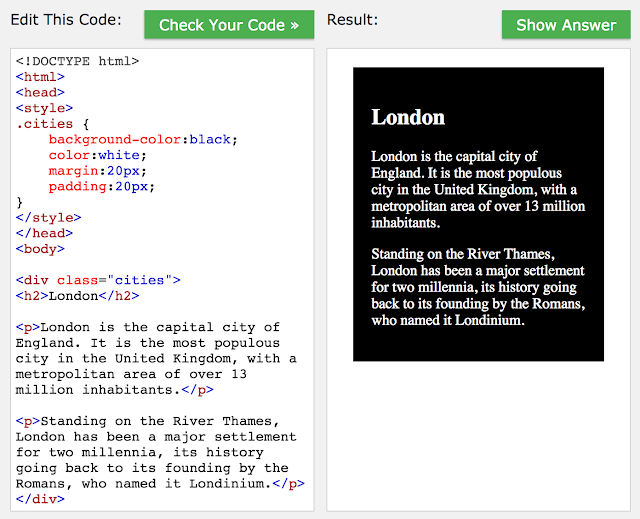Screen dimensions: 640x519
Task: Click the closing head tag line
Action: (44, 233)
